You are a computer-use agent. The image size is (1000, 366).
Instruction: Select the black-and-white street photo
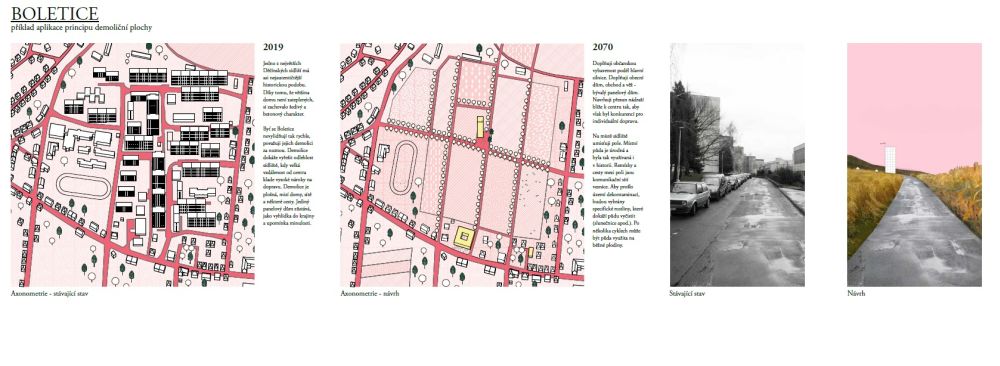tap(737, 165)
